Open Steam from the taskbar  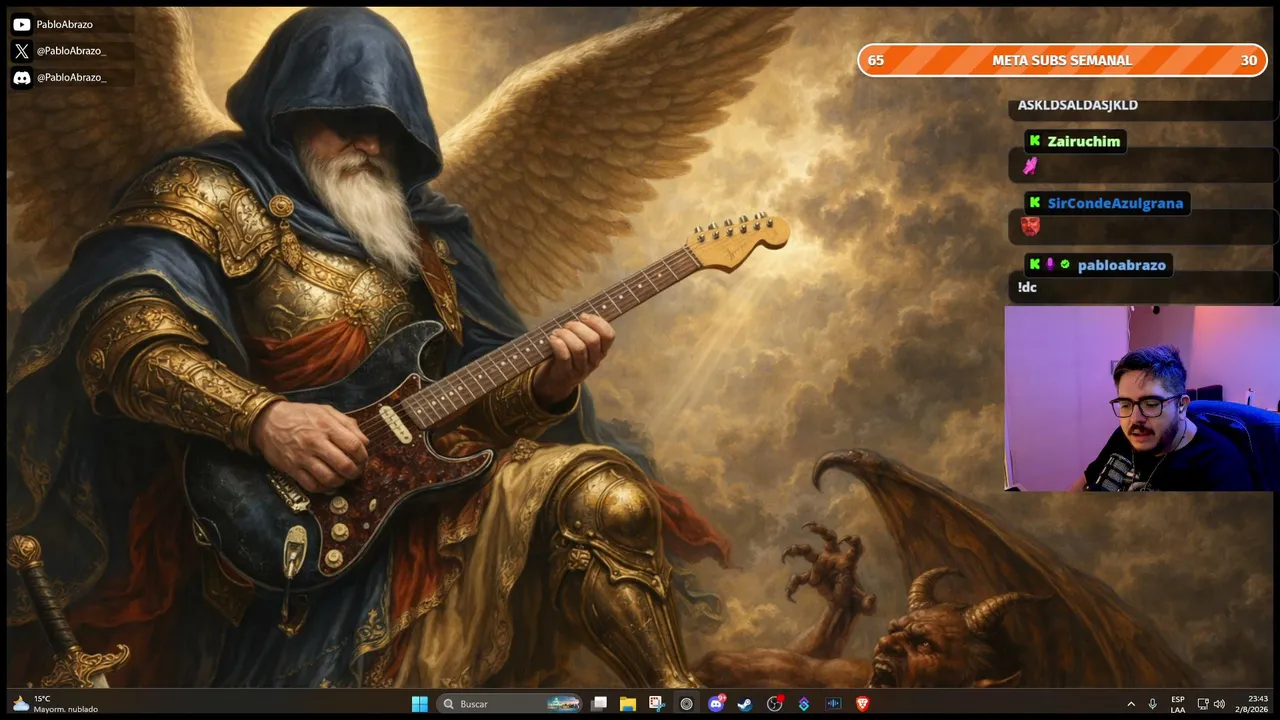click(745, 704)
